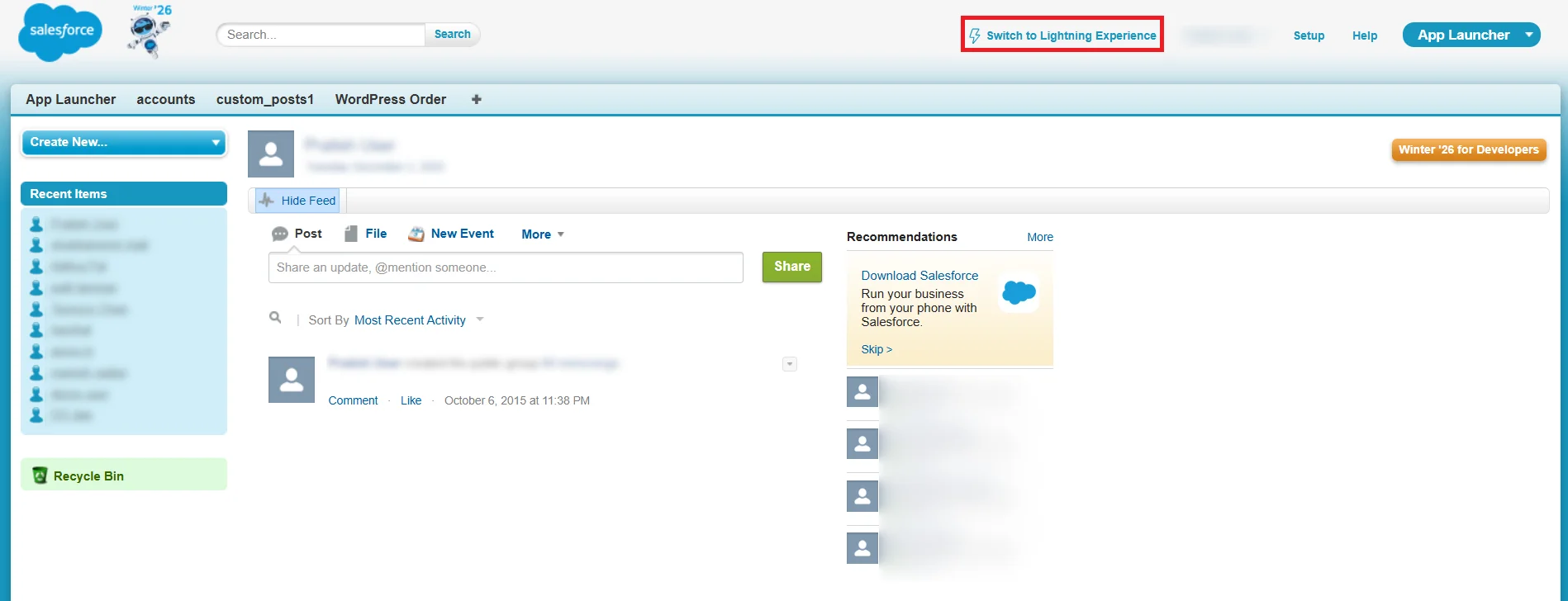The width and height of the screenshot is (1568, 601).
Task: Click the feed post author avatar
Action: (292, 380)
